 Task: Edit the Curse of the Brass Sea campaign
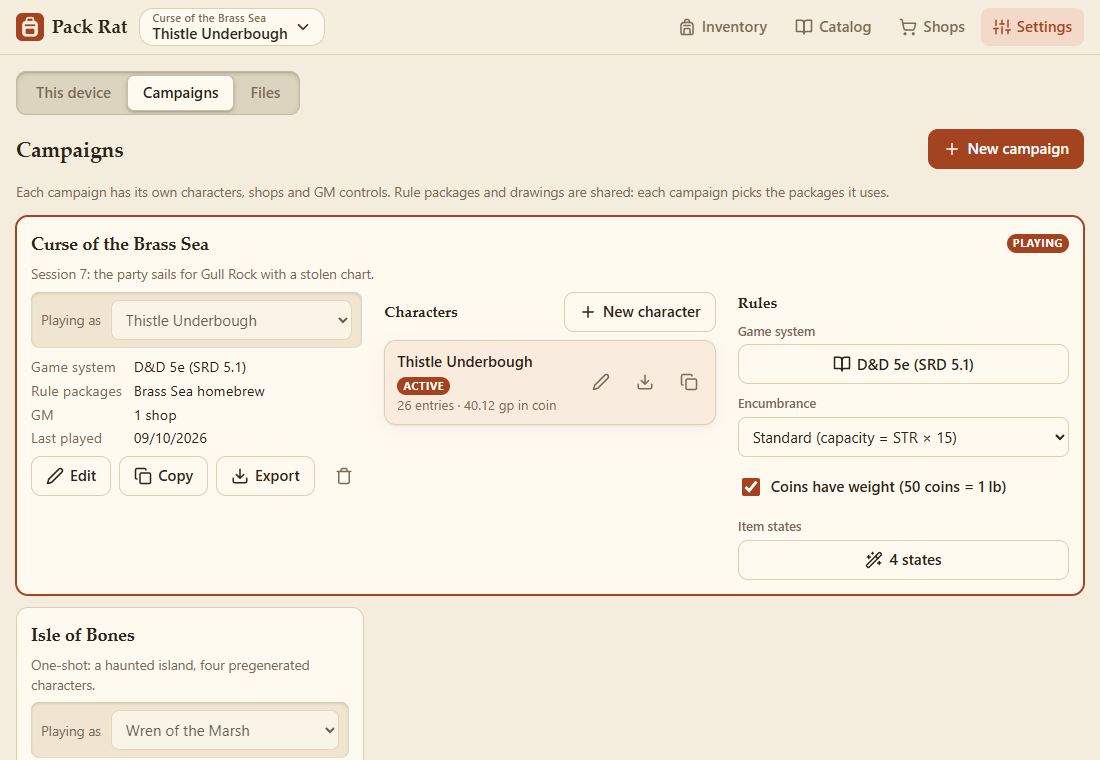coord(71,476)
